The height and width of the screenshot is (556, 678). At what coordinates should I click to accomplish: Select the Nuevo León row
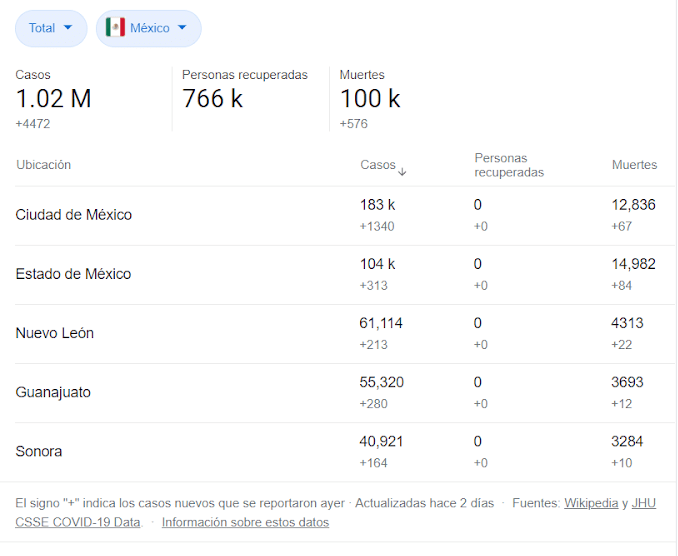pyautogui.click(x=55, y=333)
